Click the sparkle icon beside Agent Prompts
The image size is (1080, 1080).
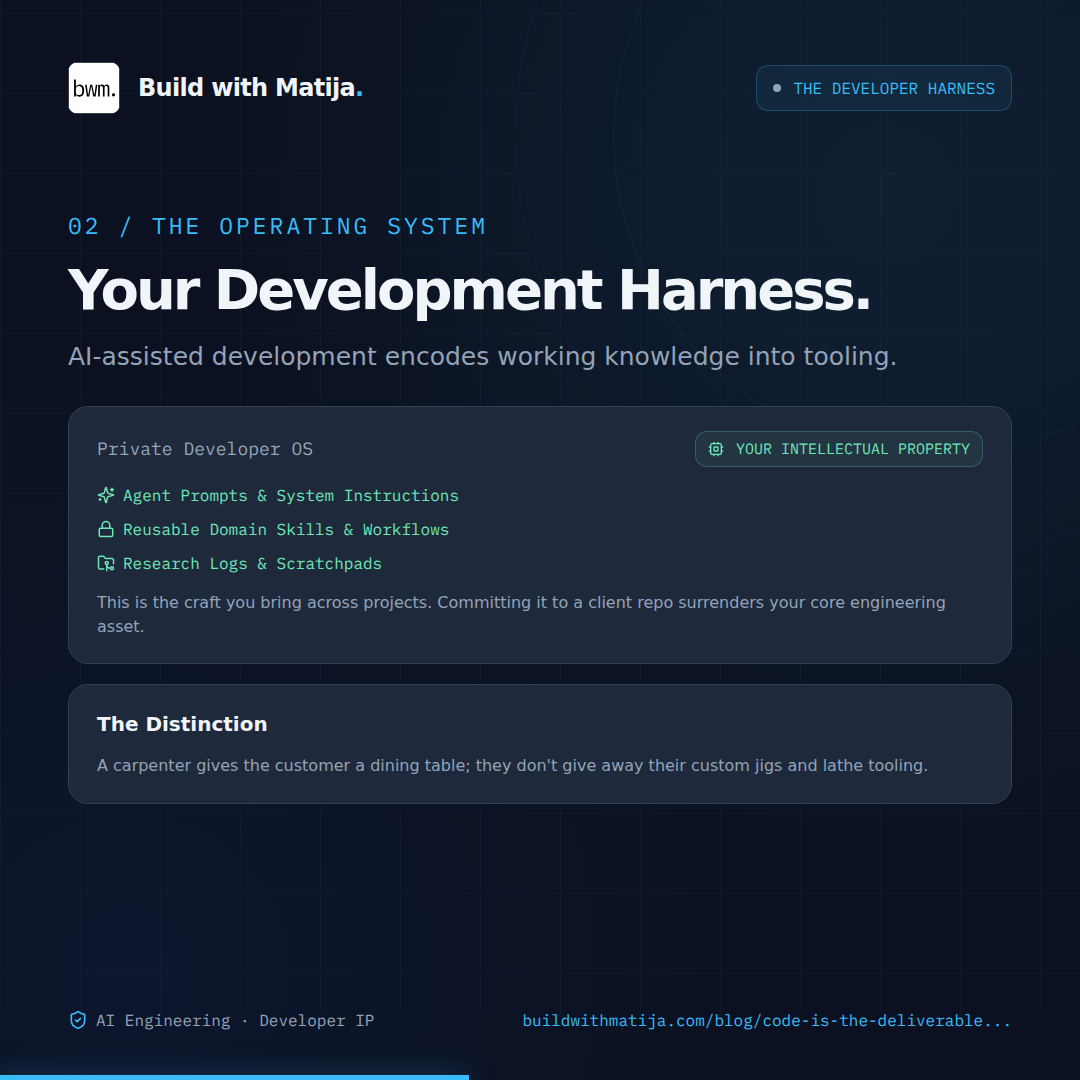[x=106, y=495]
